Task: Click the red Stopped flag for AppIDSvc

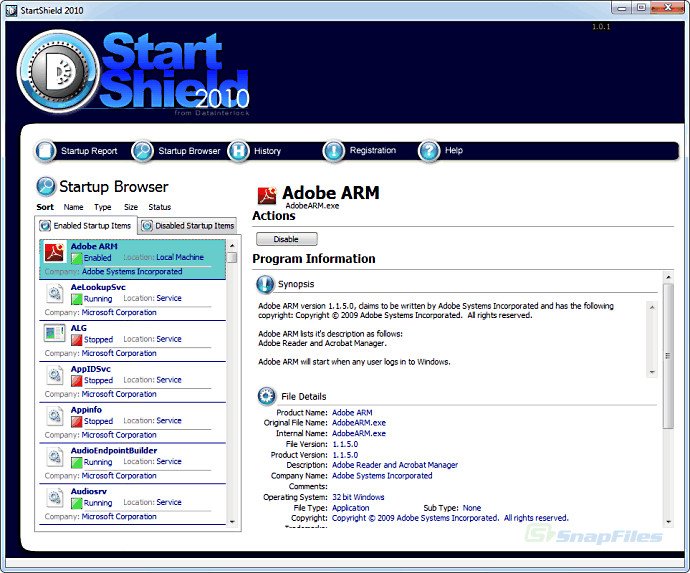Action: [x=77, y=381]
